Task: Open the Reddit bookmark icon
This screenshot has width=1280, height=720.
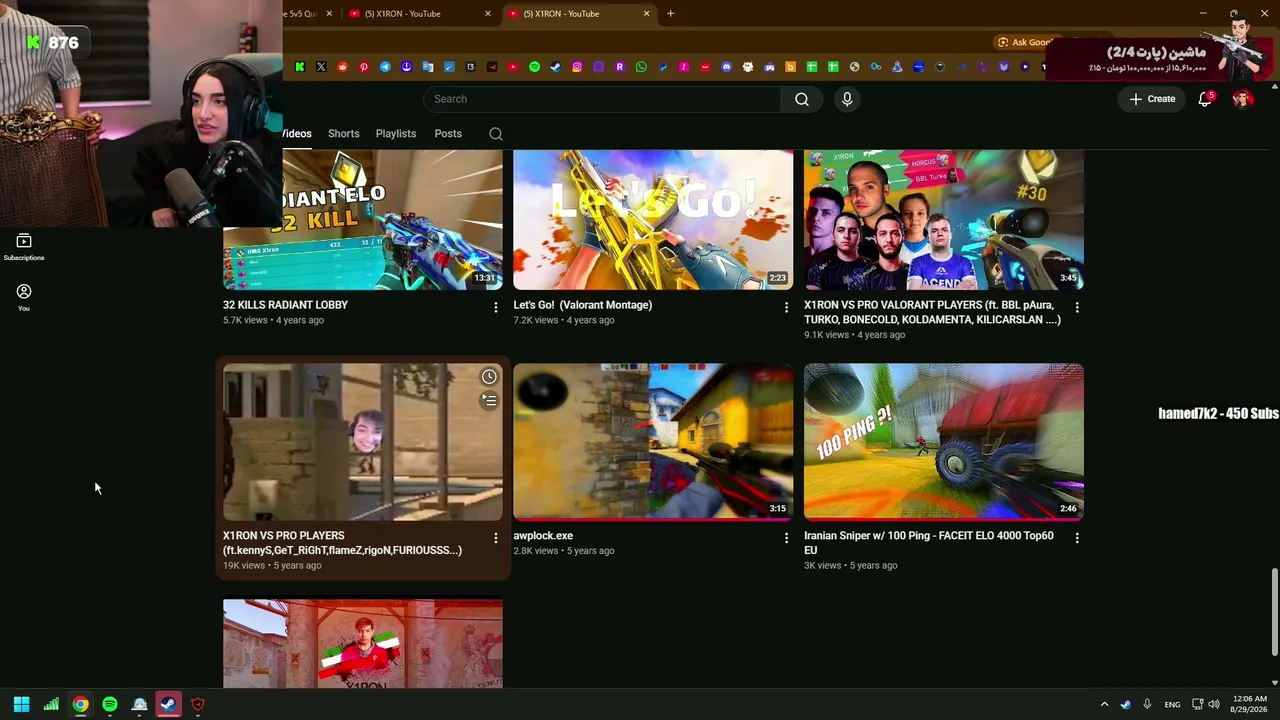Action: [x=343, y=67]
